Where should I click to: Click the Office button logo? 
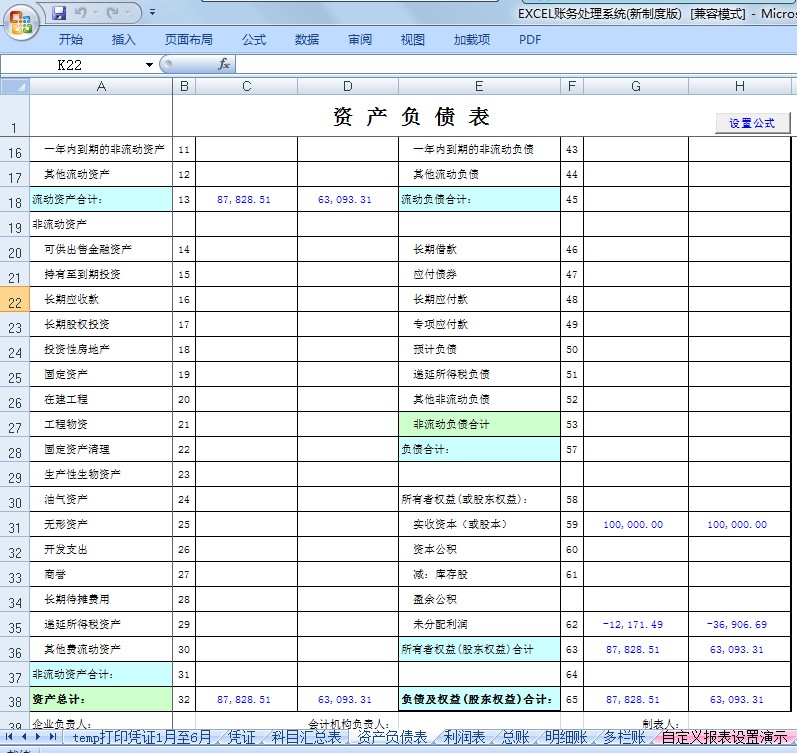(20, 21)
